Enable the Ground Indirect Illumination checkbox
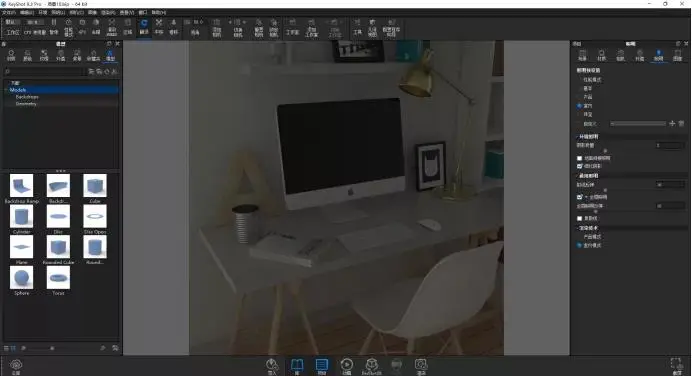This screenshot has height=376, width=692. click(579, 158)
